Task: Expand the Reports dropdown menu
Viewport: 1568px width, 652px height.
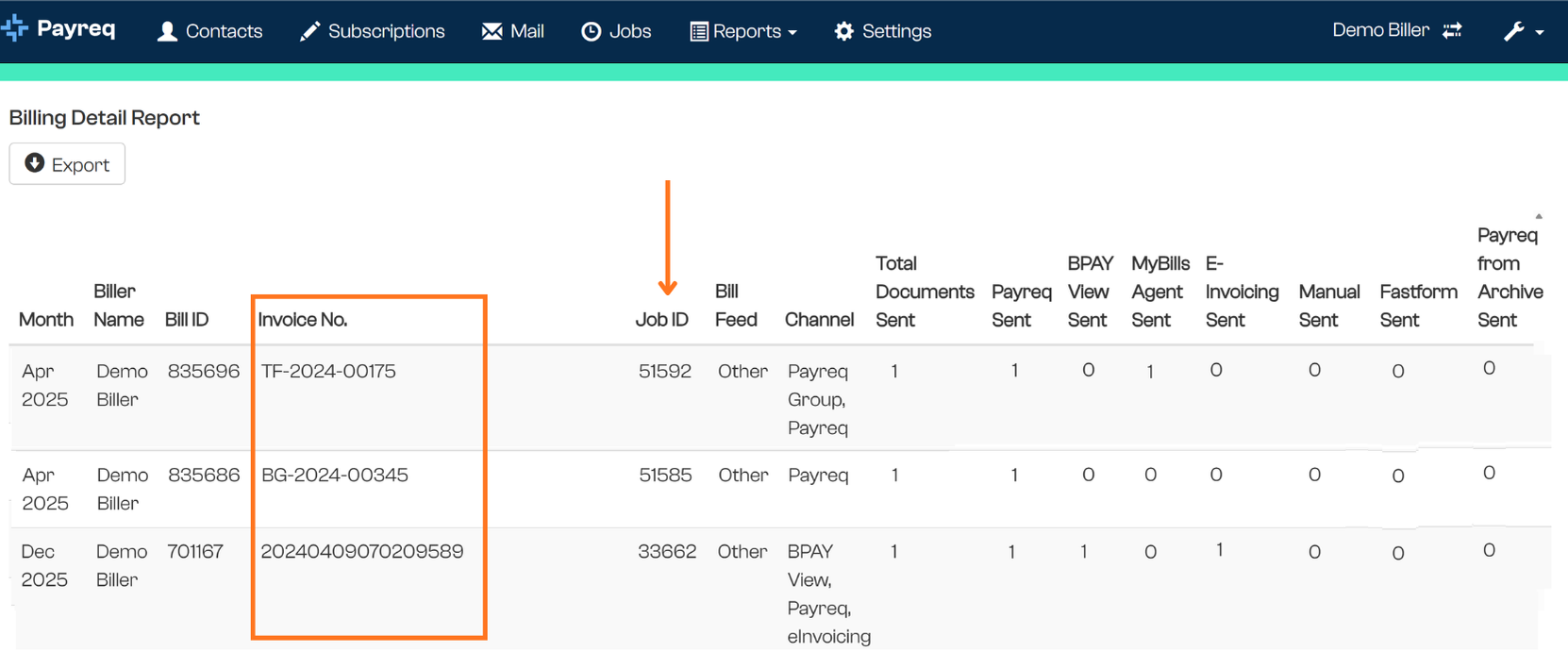Action: [743, 31]
